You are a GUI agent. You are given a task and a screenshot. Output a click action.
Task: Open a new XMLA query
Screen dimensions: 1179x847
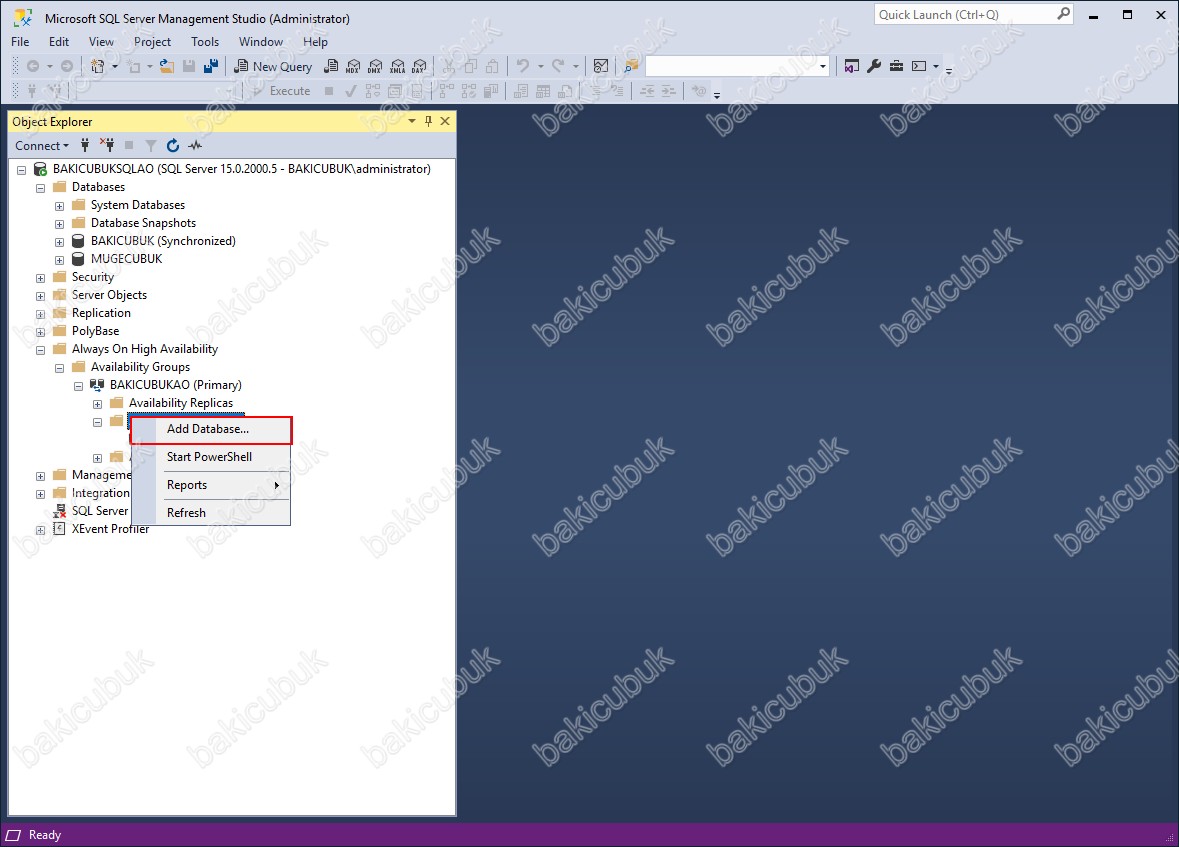pos(397,66)
